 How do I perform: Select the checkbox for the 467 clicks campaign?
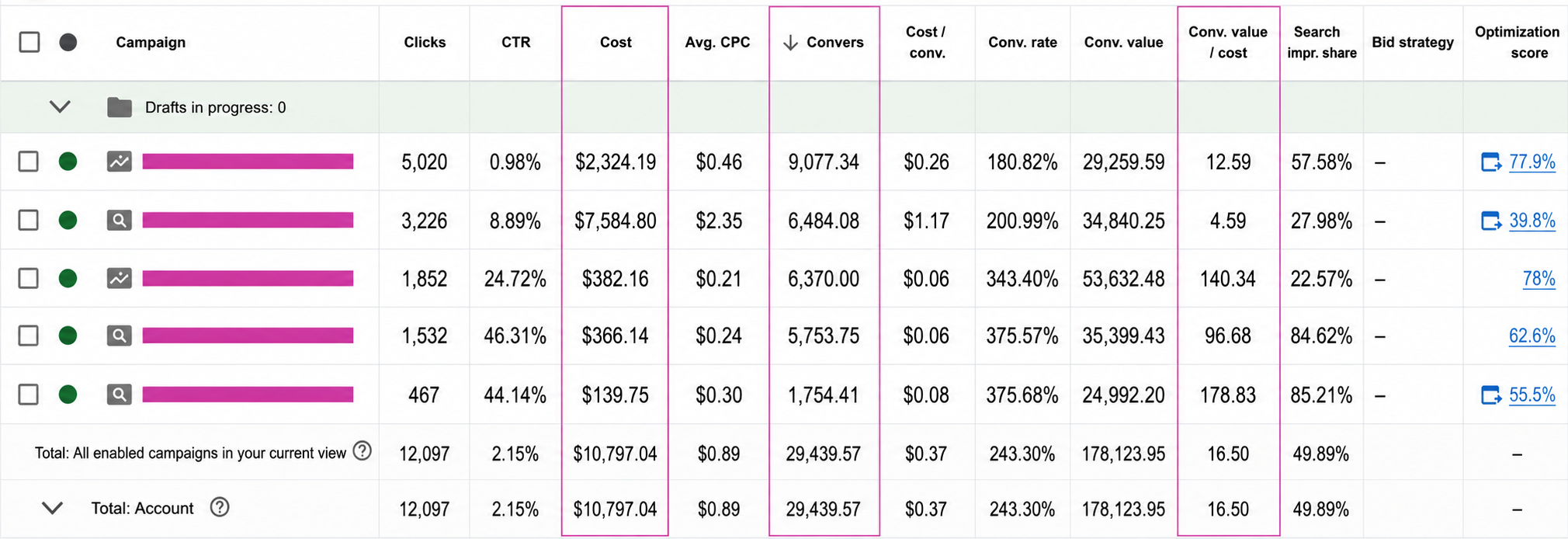coord(29,395)
